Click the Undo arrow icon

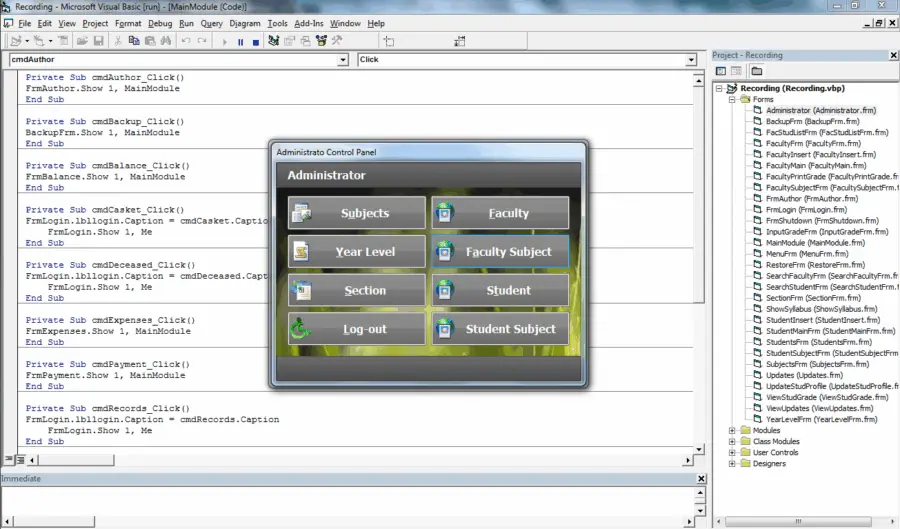tap(186, 41)
